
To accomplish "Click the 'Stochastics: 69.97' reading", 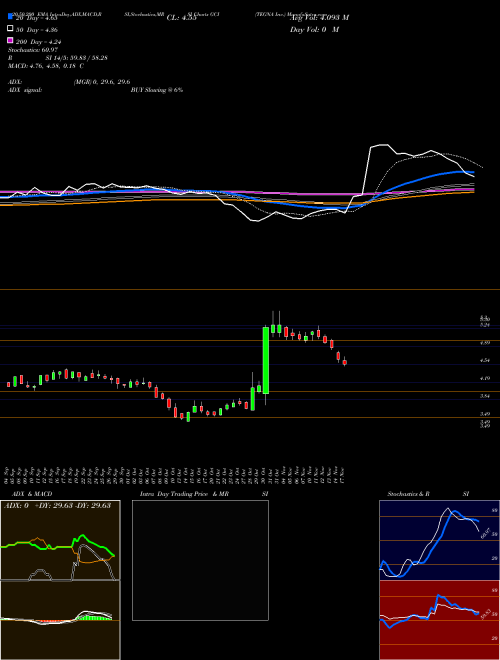I will coord(33,50).
